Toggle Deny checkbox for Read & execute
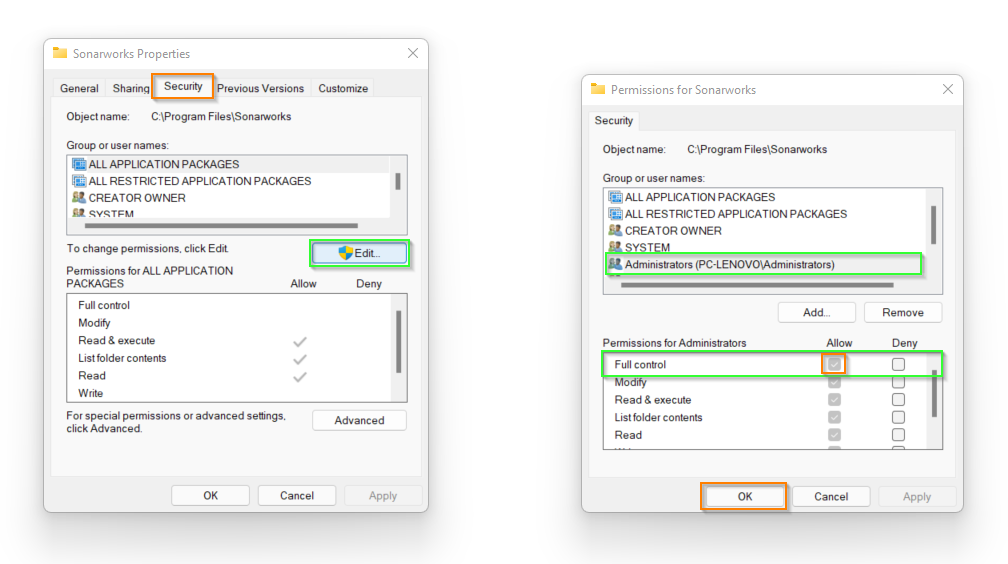Screen dimensions: 1008x564 (x=898, y=399)
